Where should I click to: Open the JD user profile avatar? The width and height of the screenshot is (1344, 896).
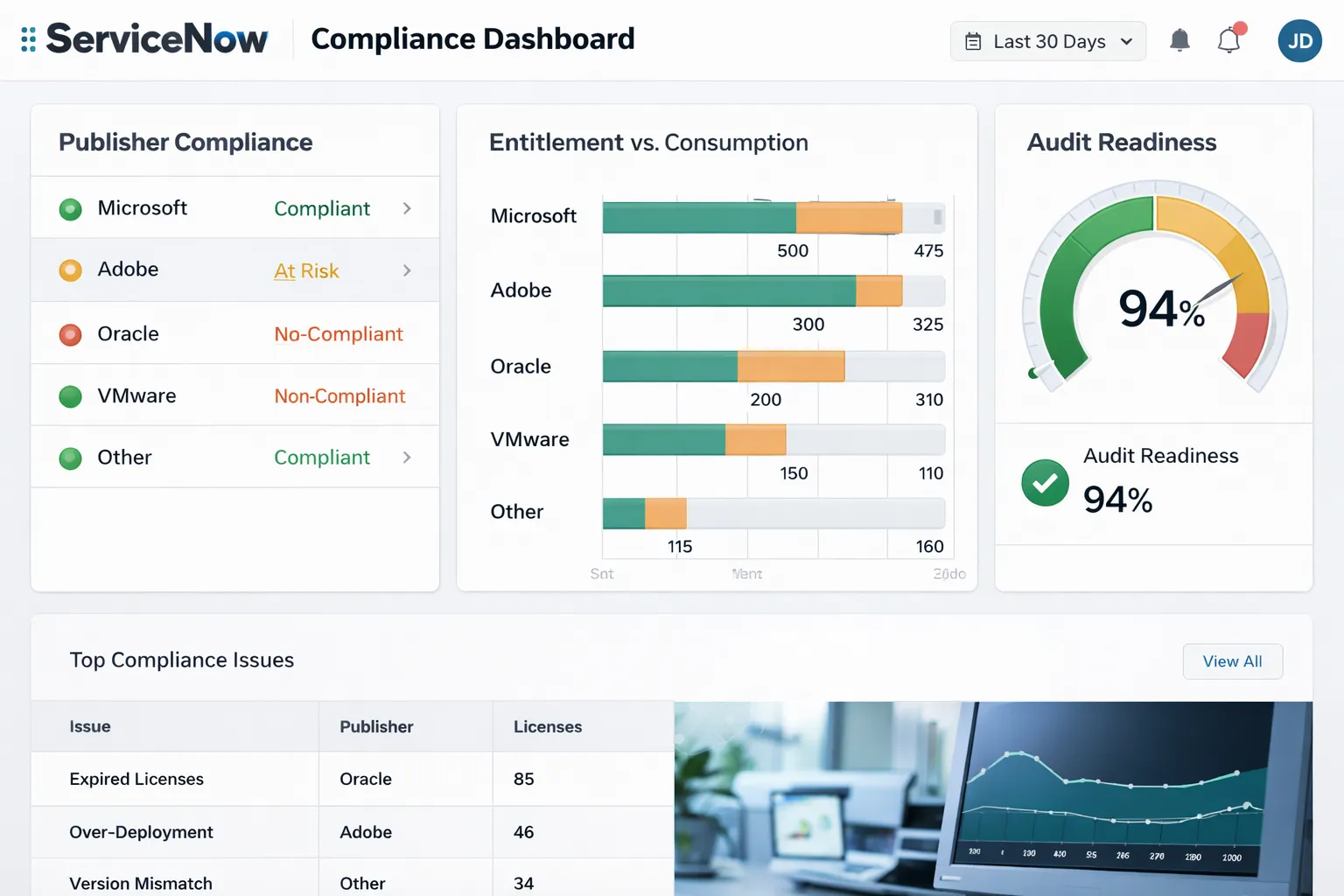pos(1299,41)
